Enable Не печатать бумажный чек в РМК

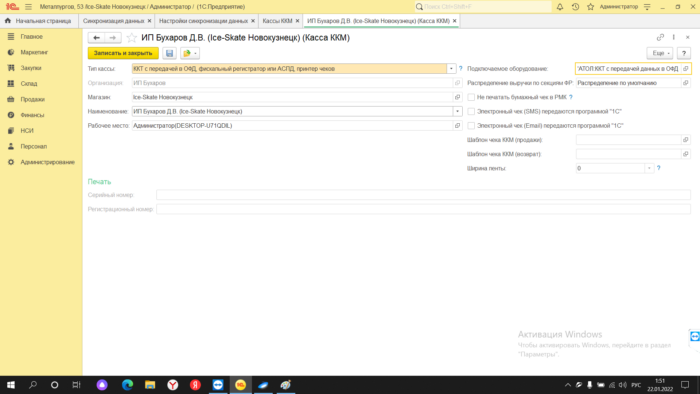(x=471, y=97)
